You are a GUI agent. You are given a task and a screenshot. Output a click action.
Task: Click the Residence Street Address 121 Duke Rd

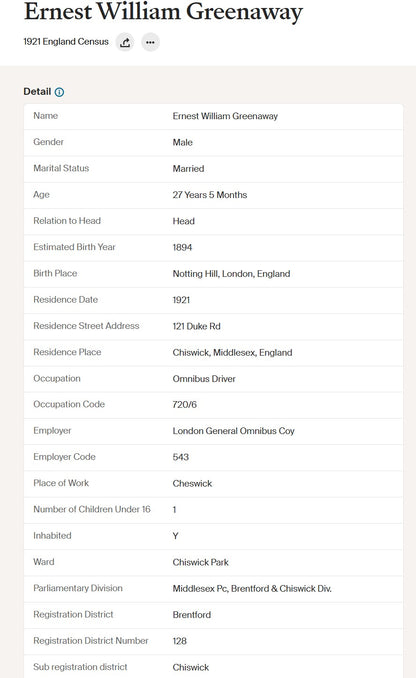click(197, 326)
